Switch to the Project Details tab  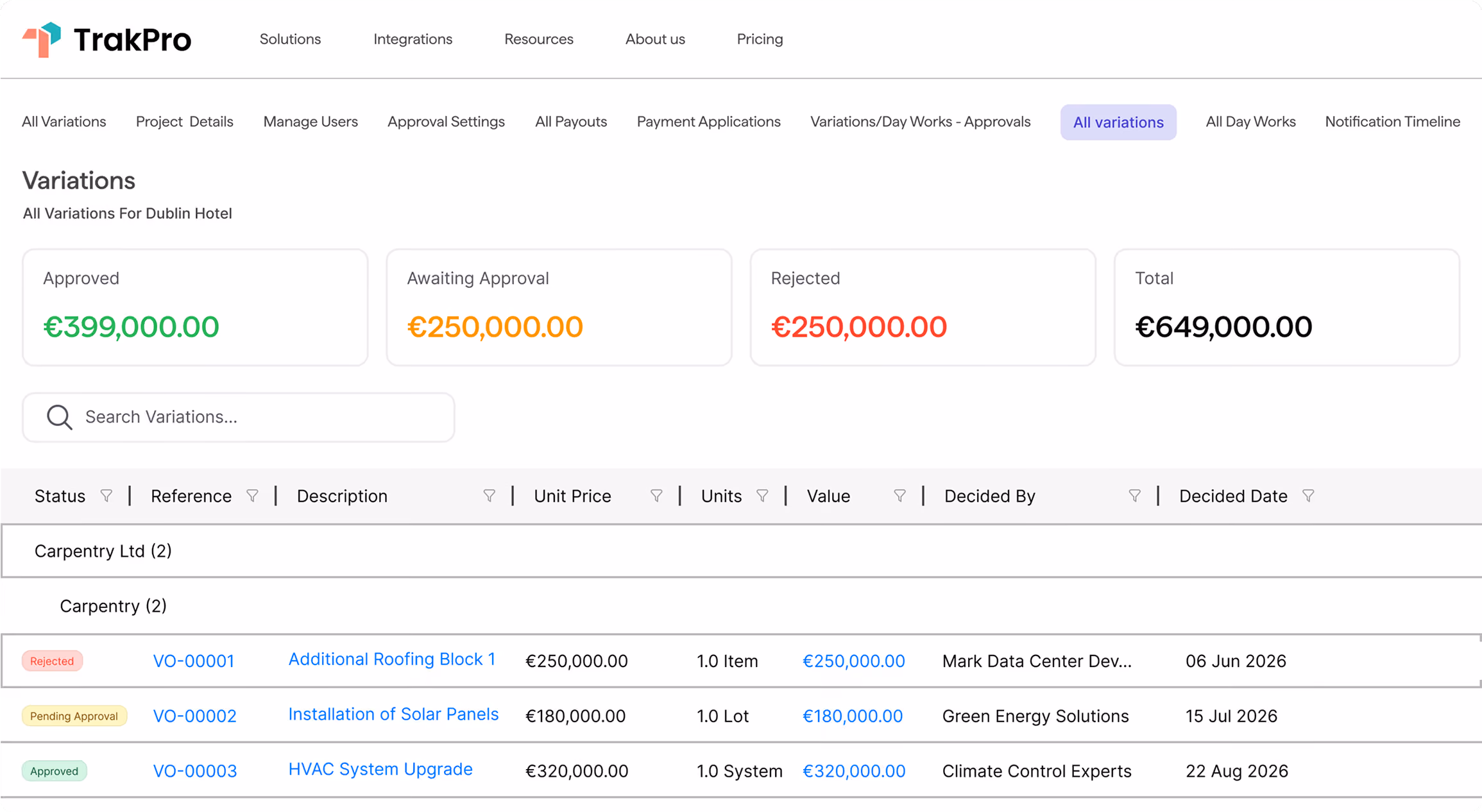click(x=185, y=122)
